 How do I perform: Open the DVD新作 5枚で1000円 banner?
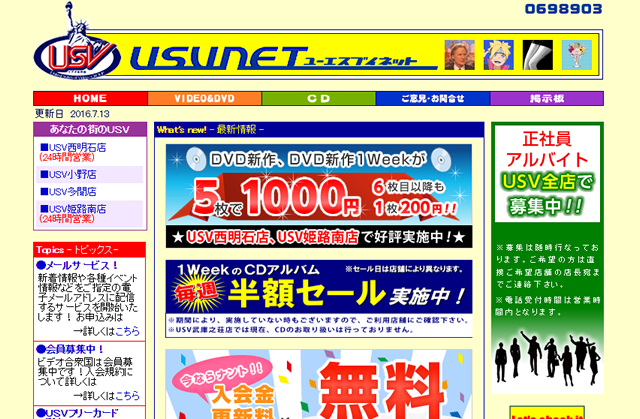(319, 196)
